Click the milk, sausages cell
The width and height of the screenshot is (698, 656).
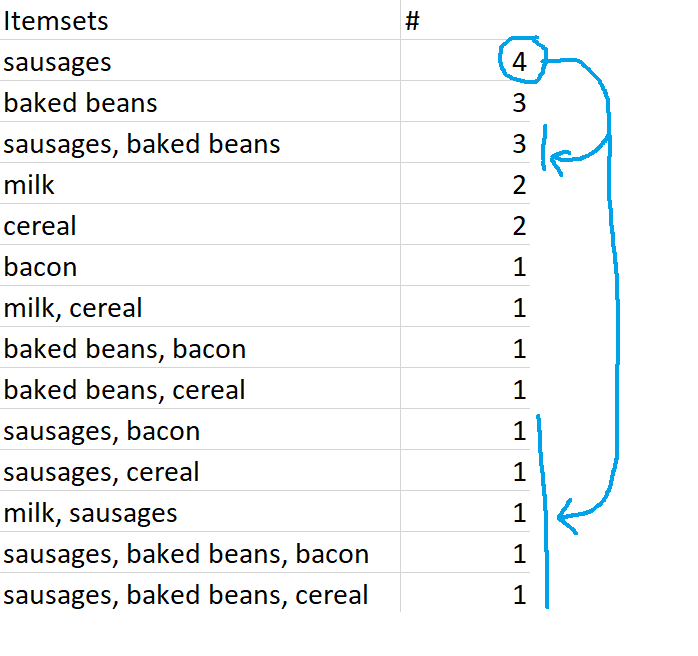200,511
